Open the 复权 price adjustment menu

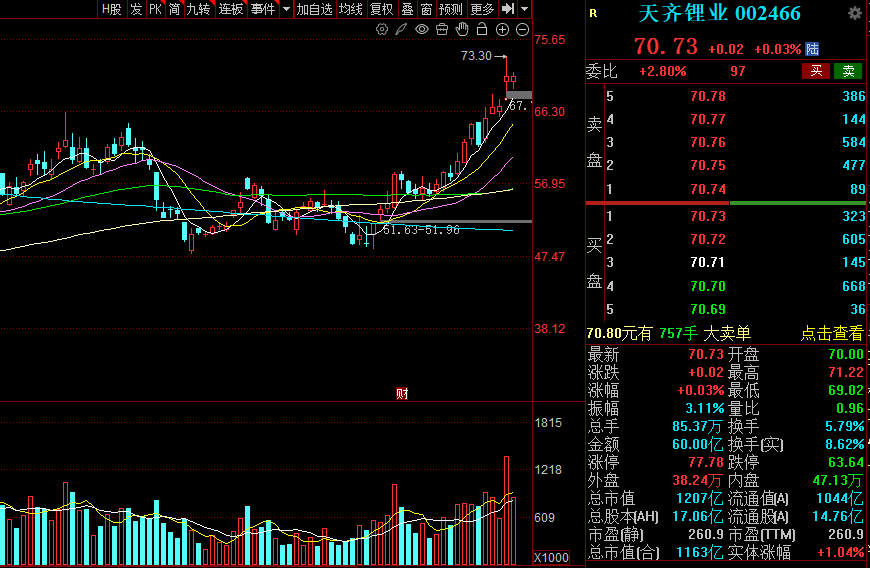click(x=381, y=9)
